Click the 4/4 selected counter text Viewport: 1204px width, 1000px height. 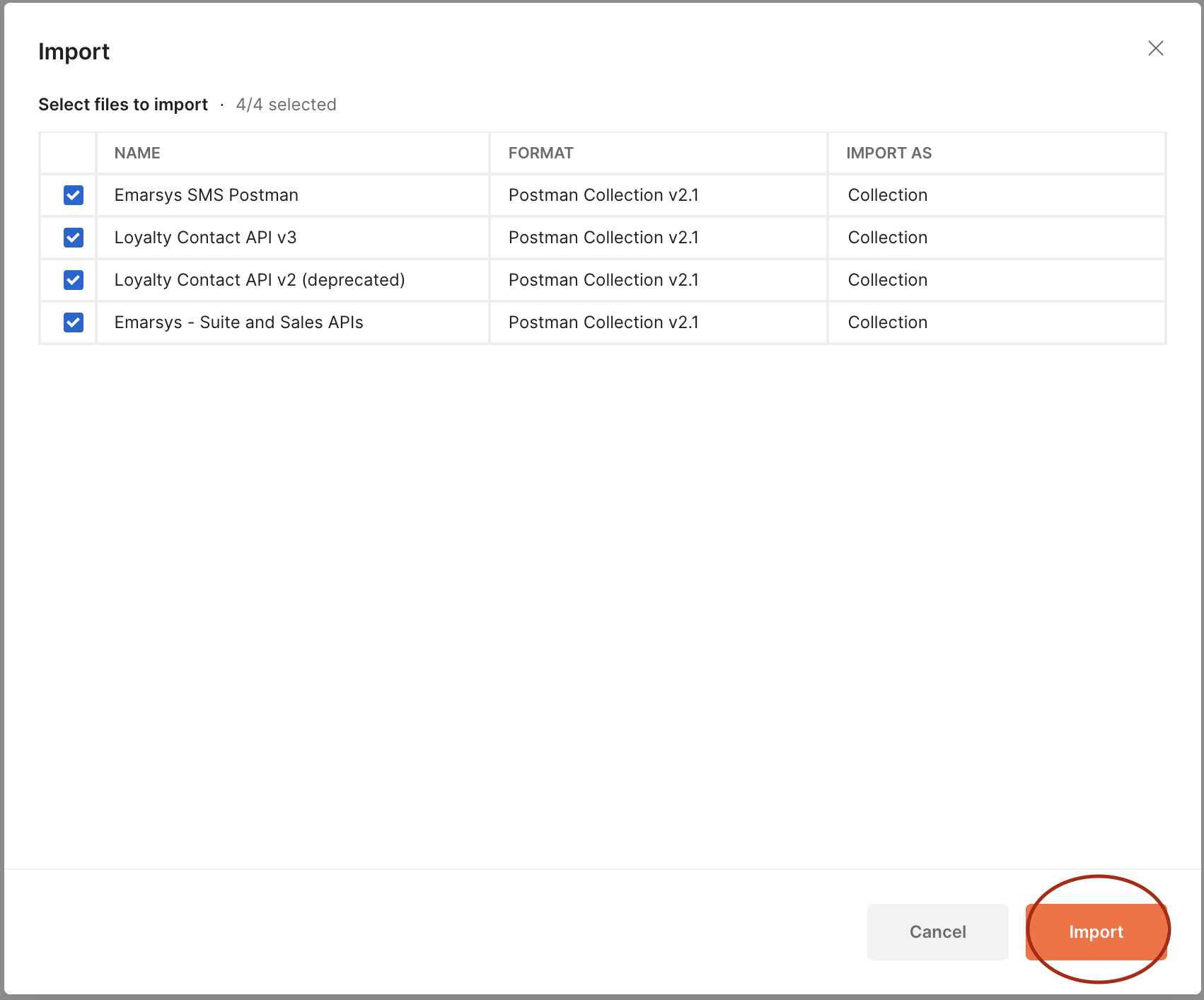tap(286, 105)
